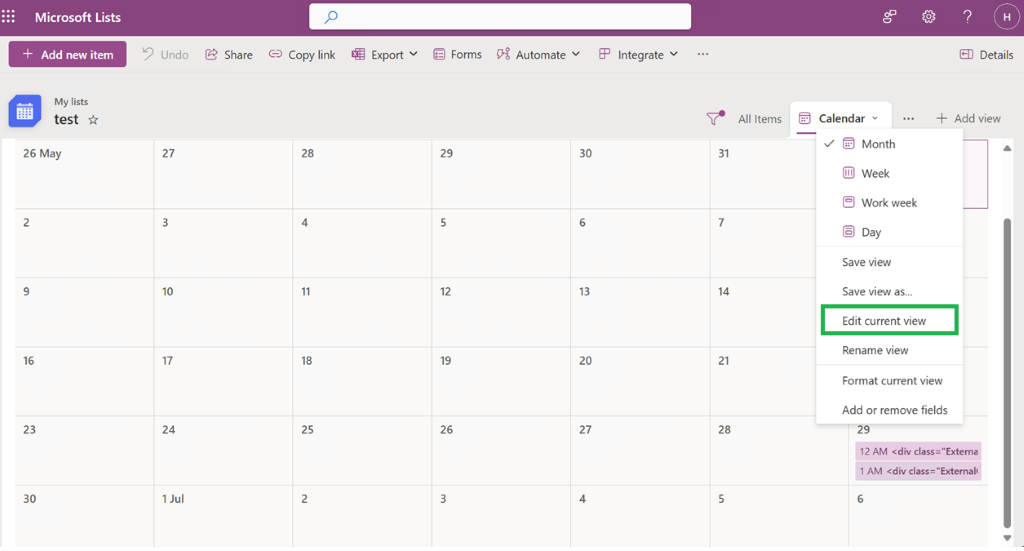The height and width of the screenshot is (551, 1024).
Task: Open the feedback share icon in header
Action: (889, 17)
